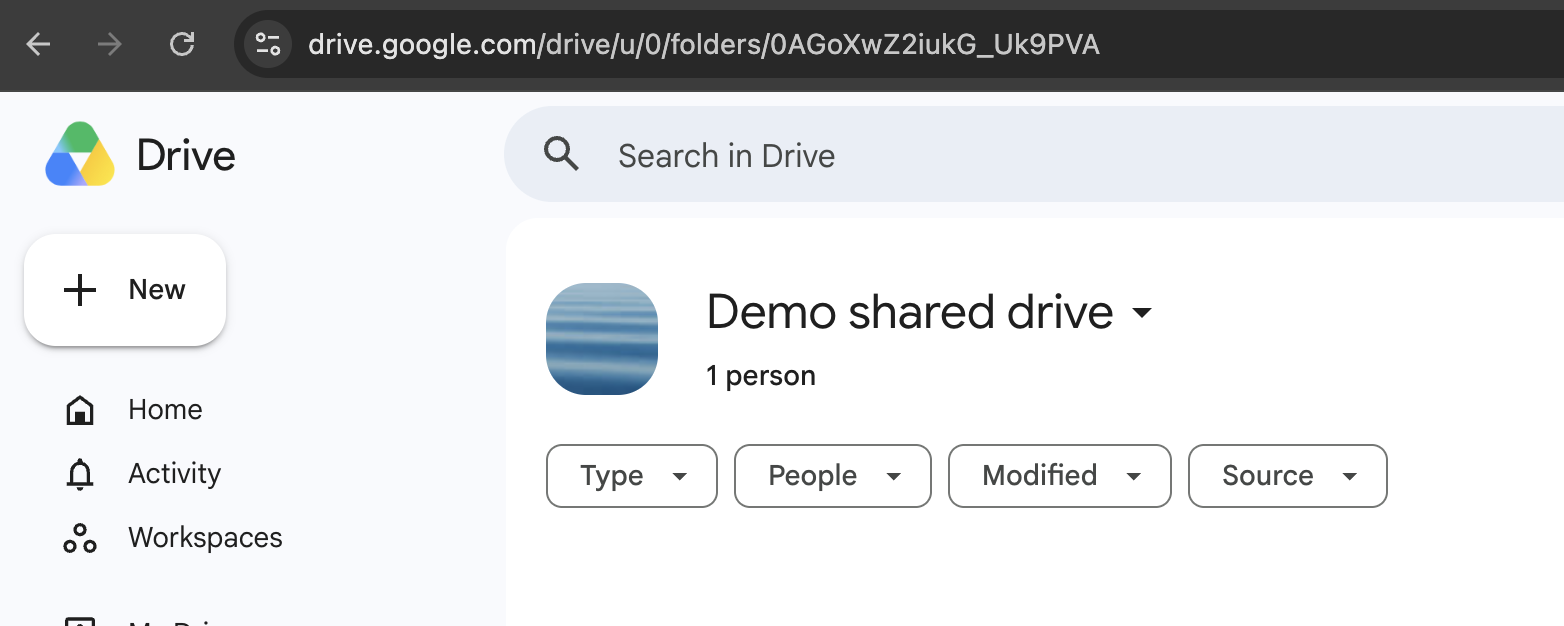Open the People filter dropdown
The height and width of the screenshot is (626, 1564).
[833, 476]
